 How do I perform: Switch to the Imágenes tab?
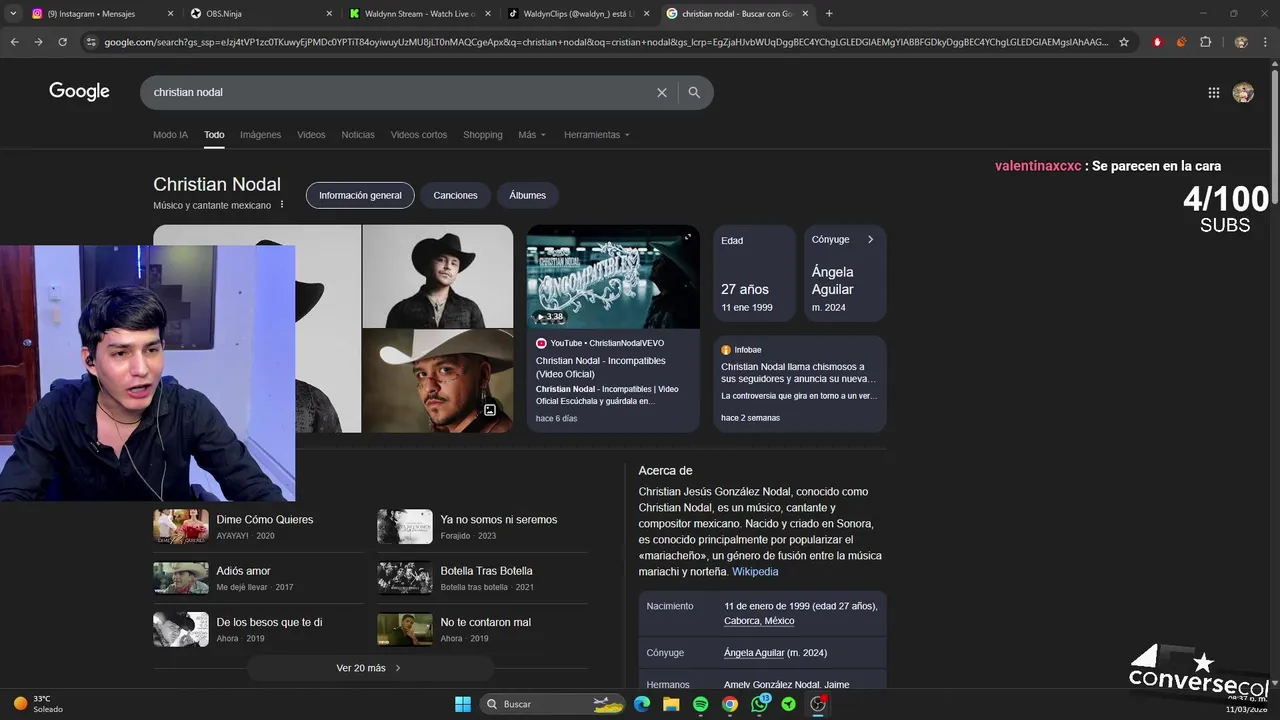click(x=260, y=135)
